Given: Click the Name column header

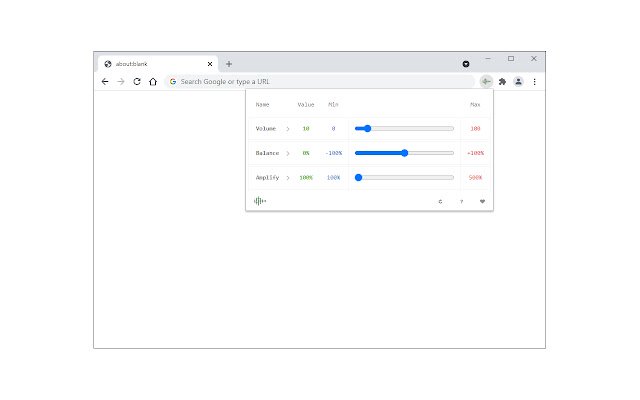Looking at the screenshot, I should (262, 105).
